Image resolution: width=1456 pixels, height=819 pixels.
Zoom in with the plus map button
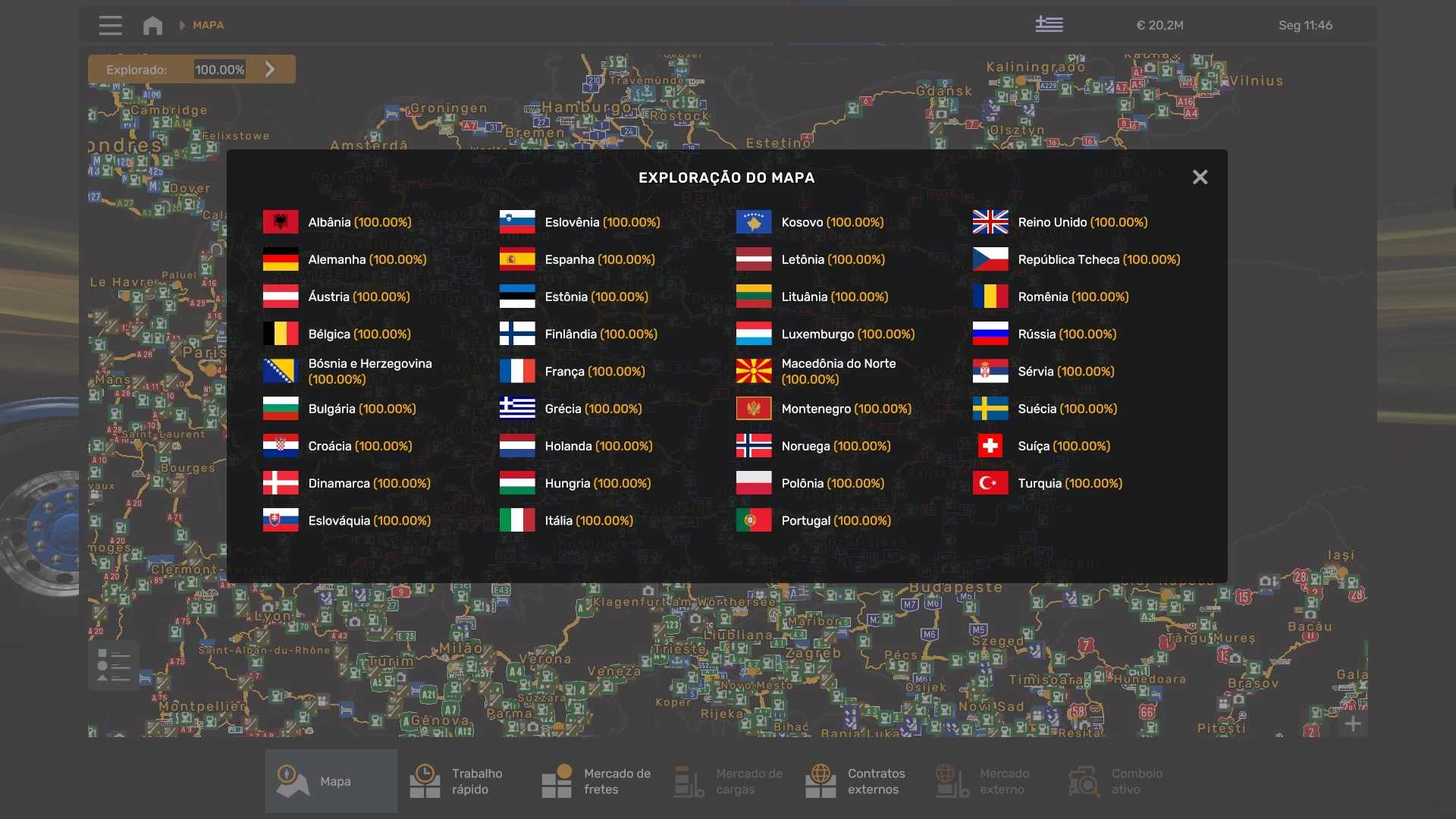pyautogui.click(x=1353, y=724)
